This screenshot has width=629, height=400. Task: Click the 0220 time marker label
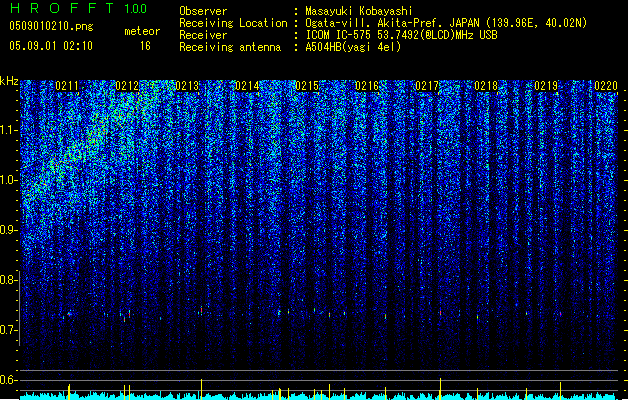point(606,86)
